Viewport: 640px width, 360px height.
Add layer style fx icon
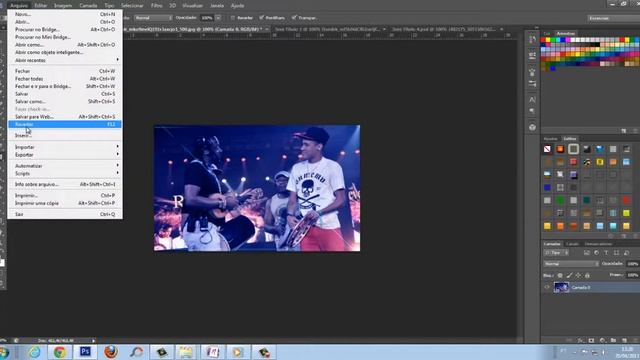580,340
